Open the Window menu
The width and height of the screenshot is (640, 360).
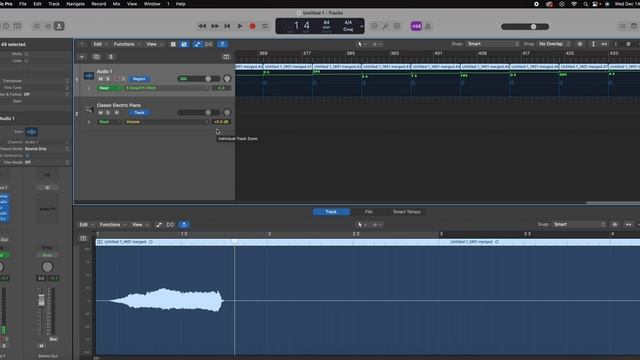tap(152, 4)
